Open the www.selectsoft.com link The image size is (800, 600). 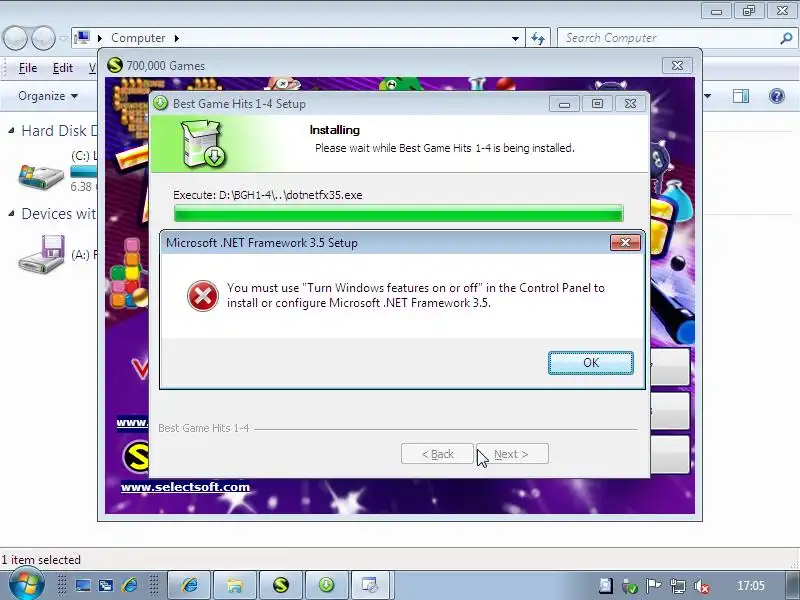point(185,487)
